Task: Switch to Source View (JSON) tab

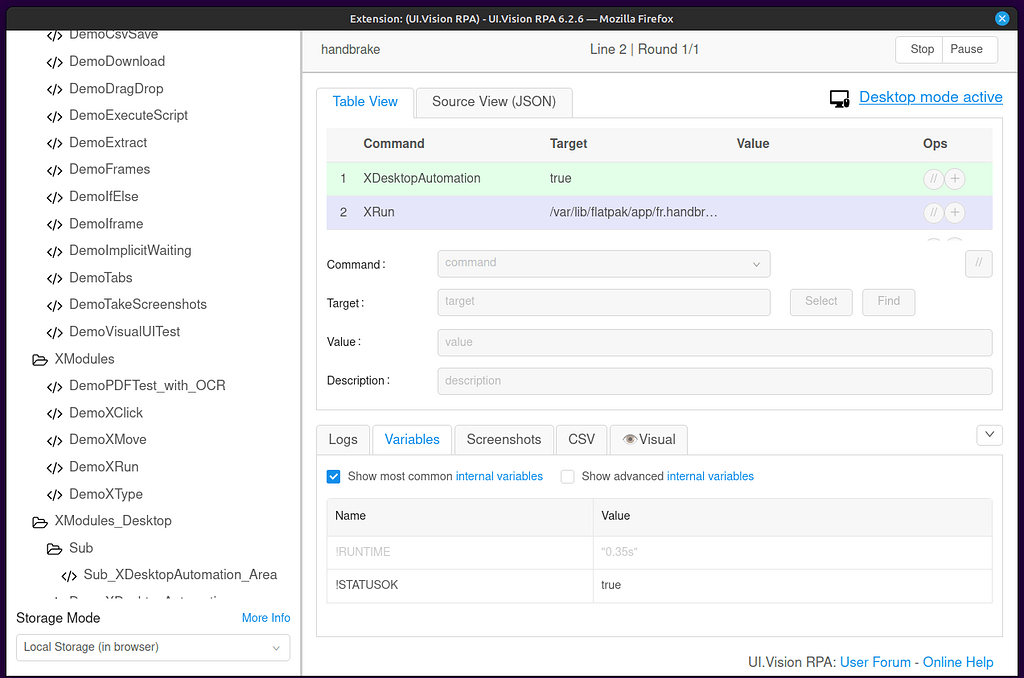Action: (x=493, y=102)
